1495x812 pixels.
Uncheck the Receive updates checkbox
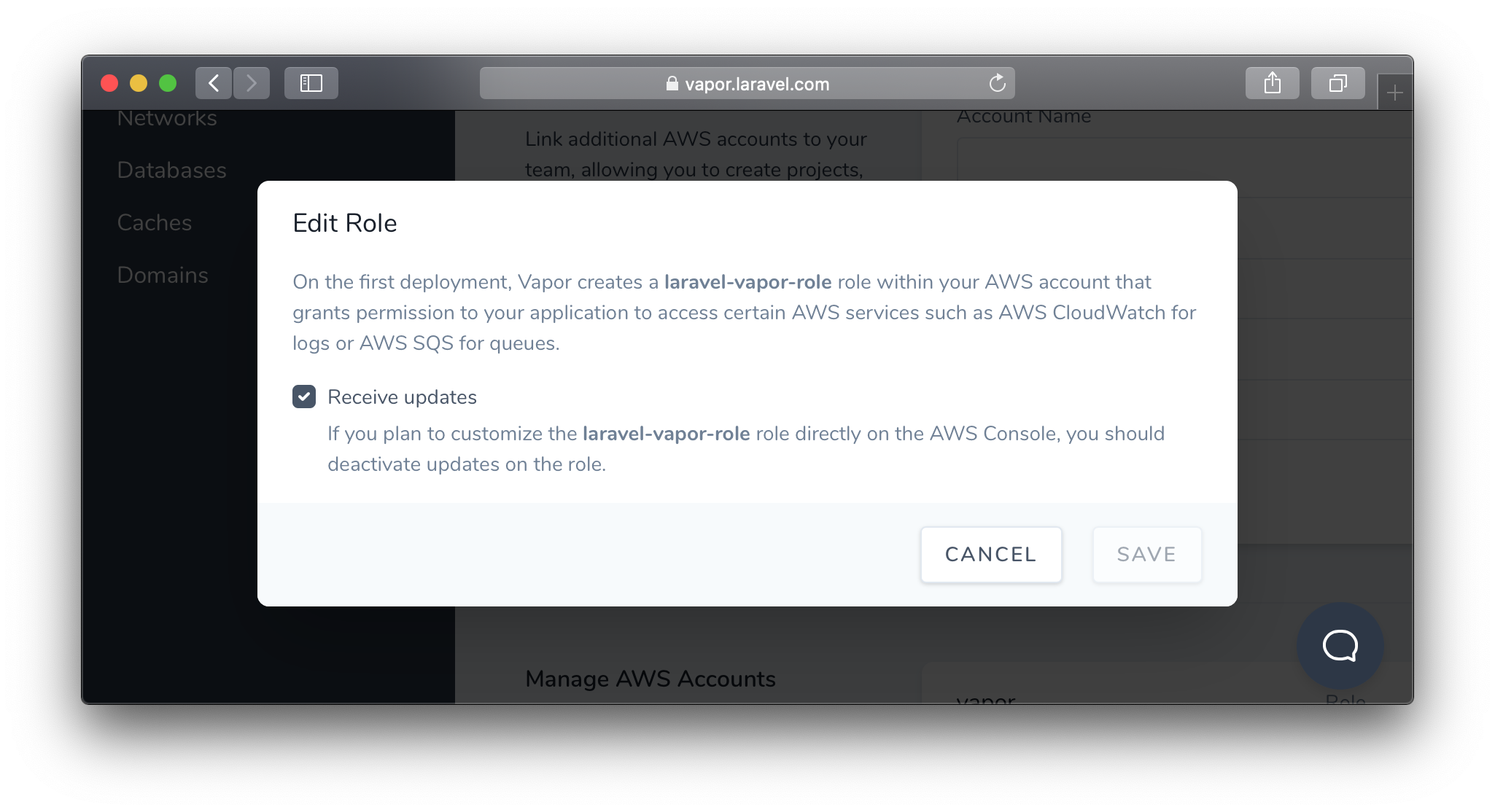(x=304, y=397)
